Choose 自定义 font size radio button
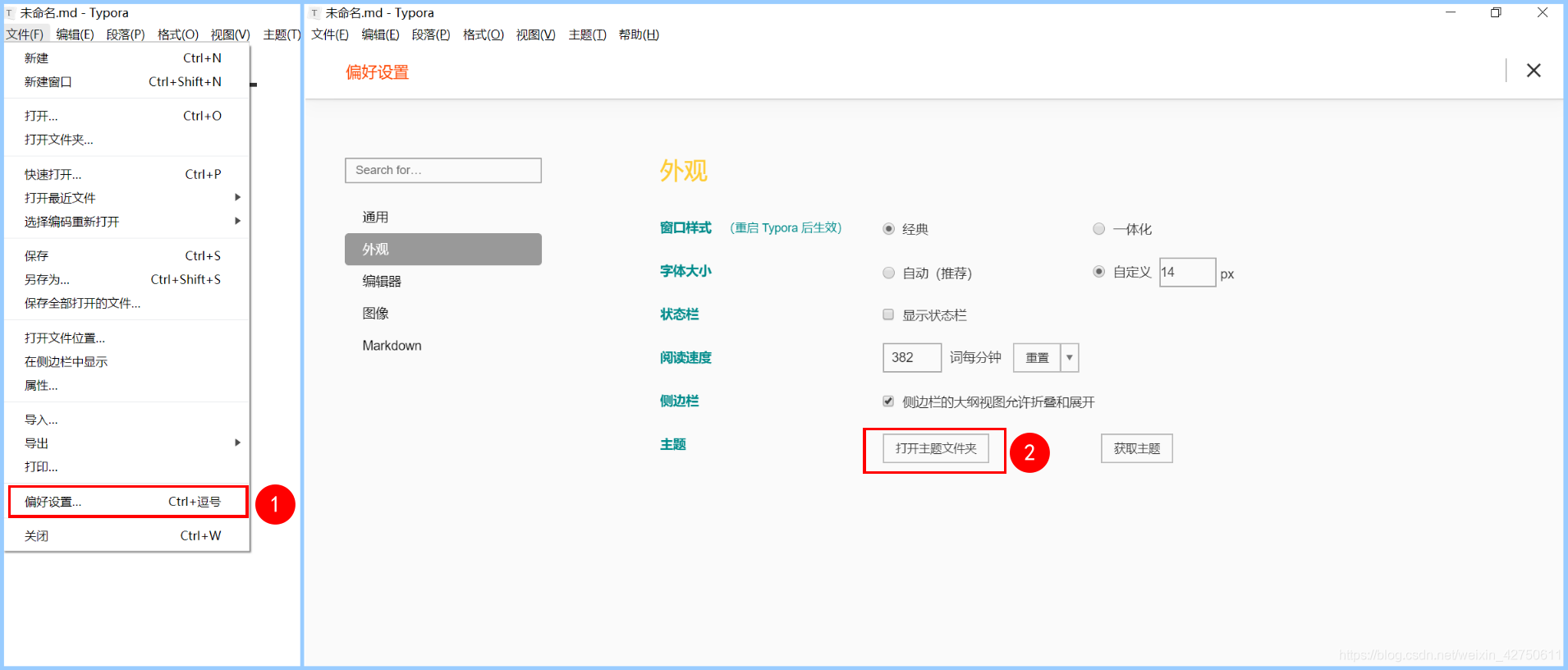The width and height of the screenshot is (1568, 670). pyautogui.click(x=1098, y=272)
